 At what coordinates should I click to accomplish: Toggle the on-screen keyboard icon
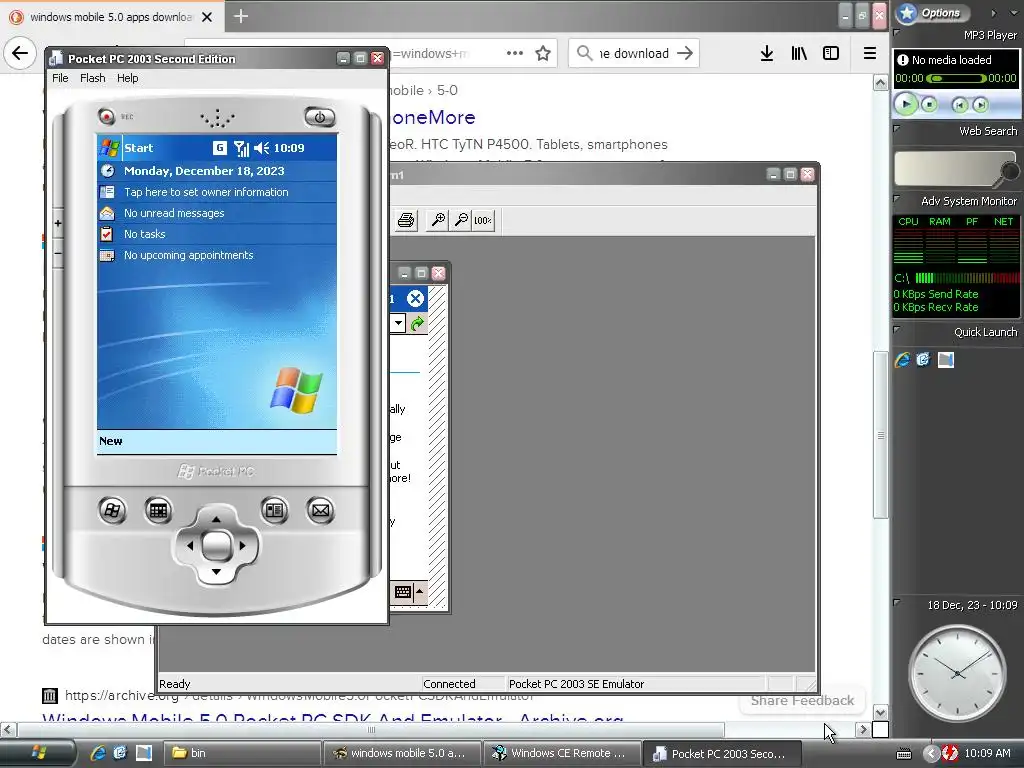click(403, 592)
